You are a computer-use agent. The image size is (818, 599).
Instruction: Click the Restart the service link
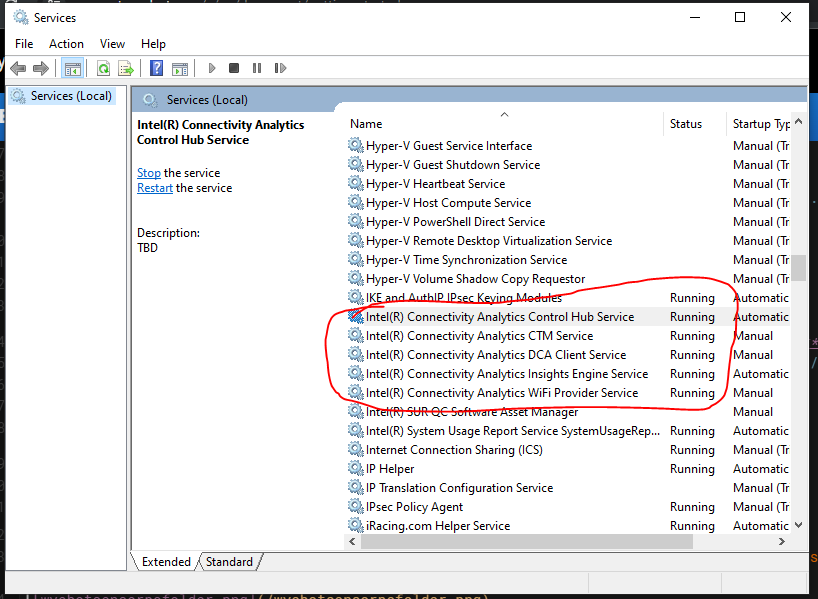(x=154, y=188)
